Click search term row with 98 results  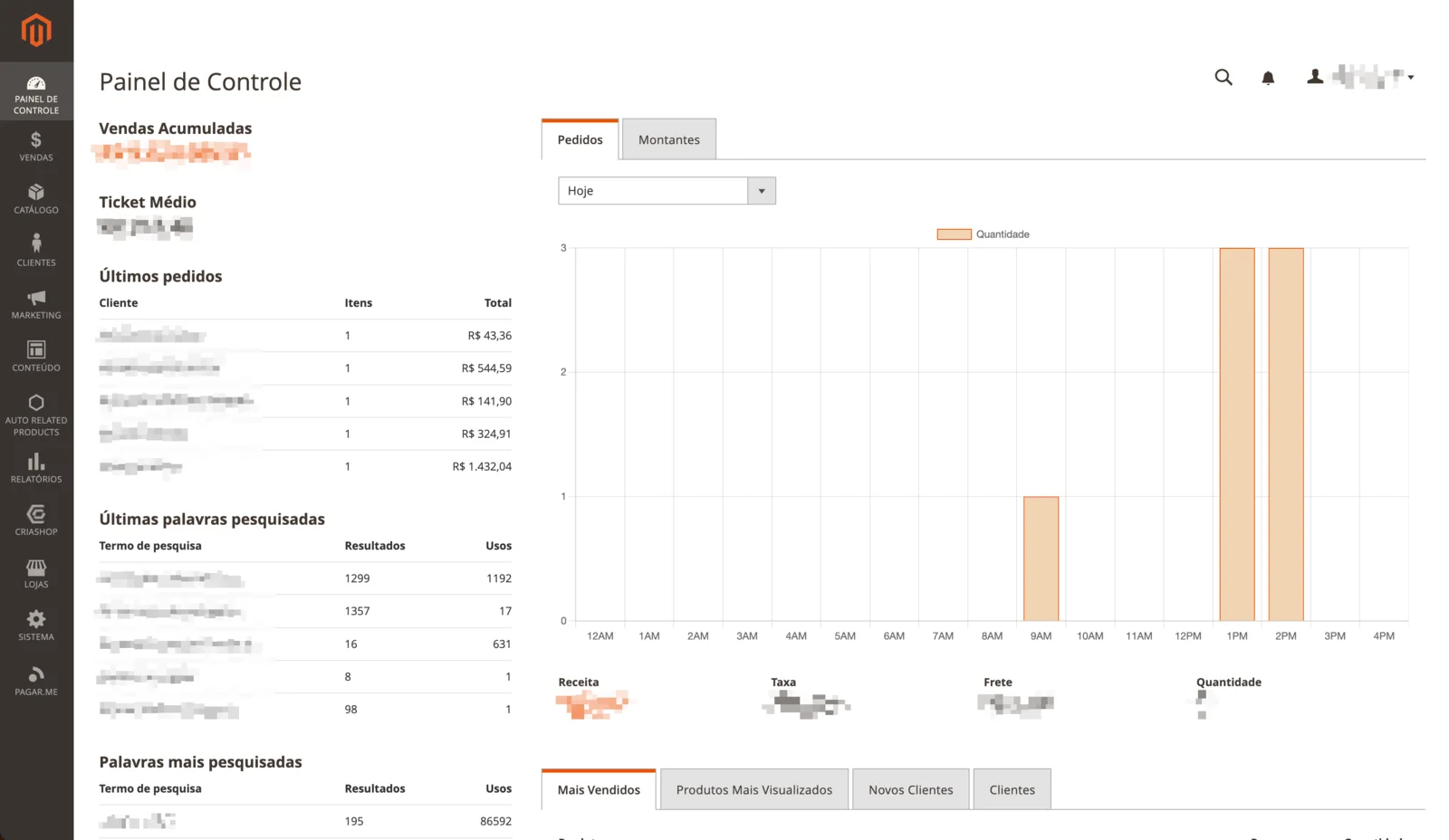305,709
